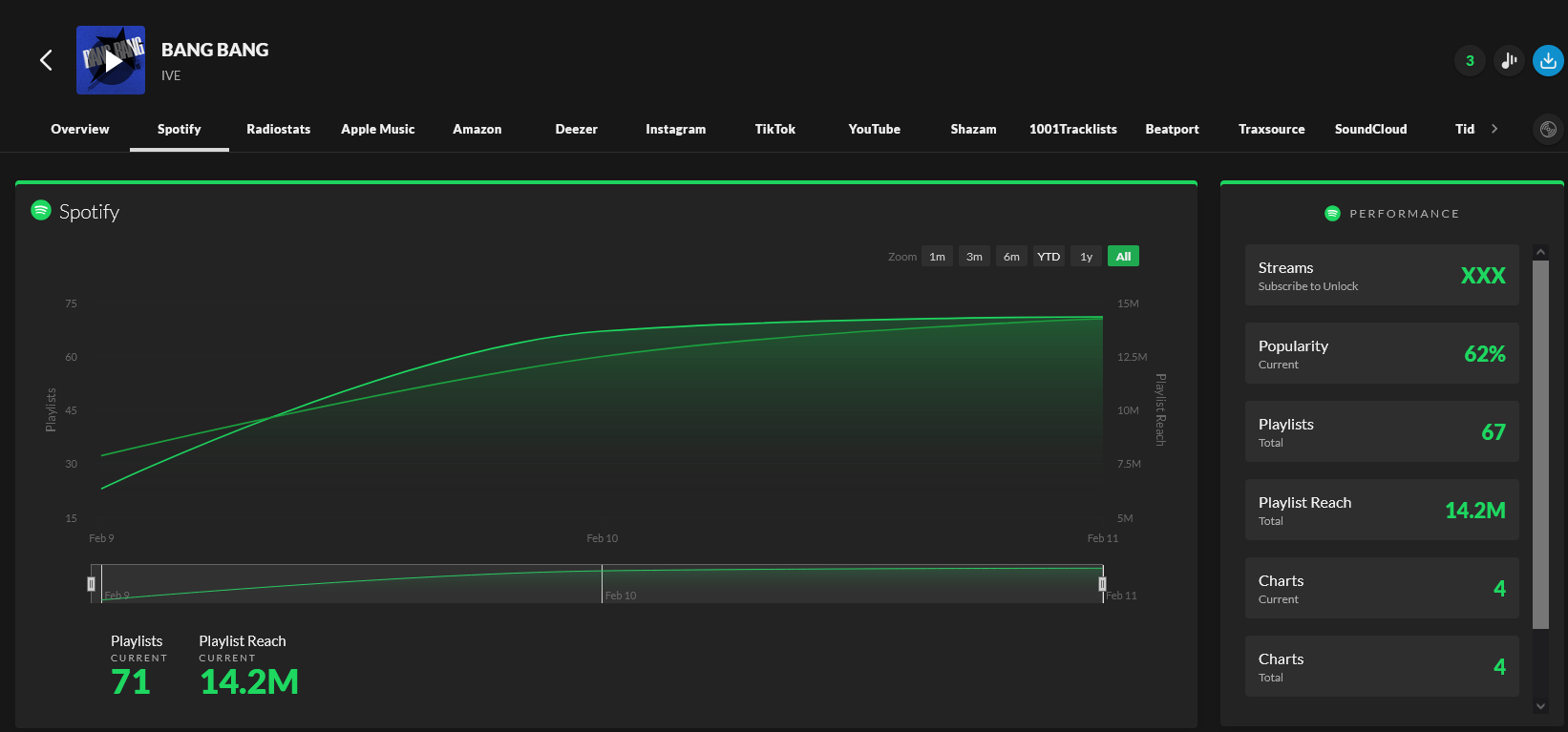
Task: Go back with the left arrow icon
Action: [x=46, y=60]
